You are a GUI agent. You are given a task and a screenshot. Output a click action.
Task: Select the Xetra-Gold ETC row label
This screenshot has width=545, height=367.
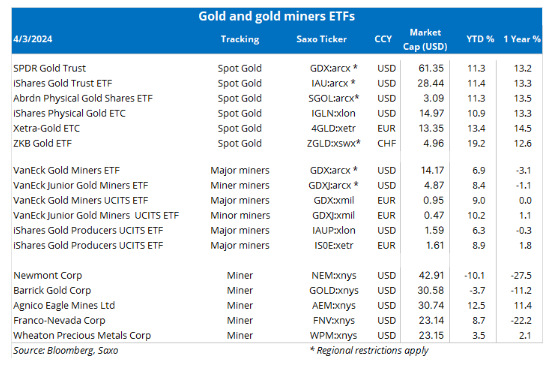[x=47, y=128]
